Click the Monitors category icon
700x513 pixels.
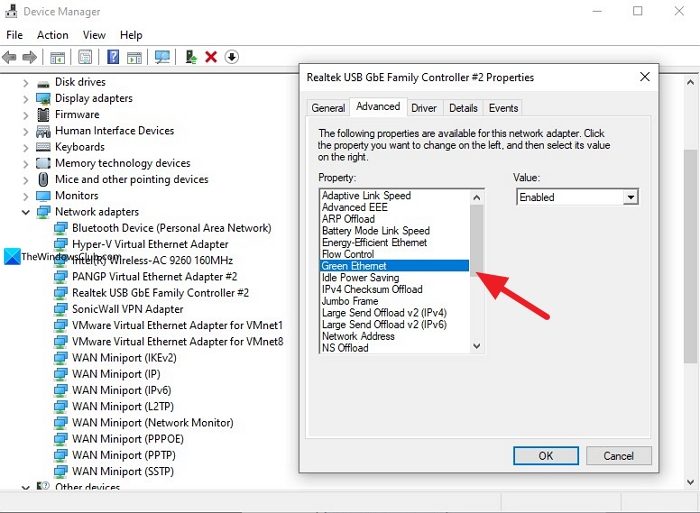click(43, 196)
